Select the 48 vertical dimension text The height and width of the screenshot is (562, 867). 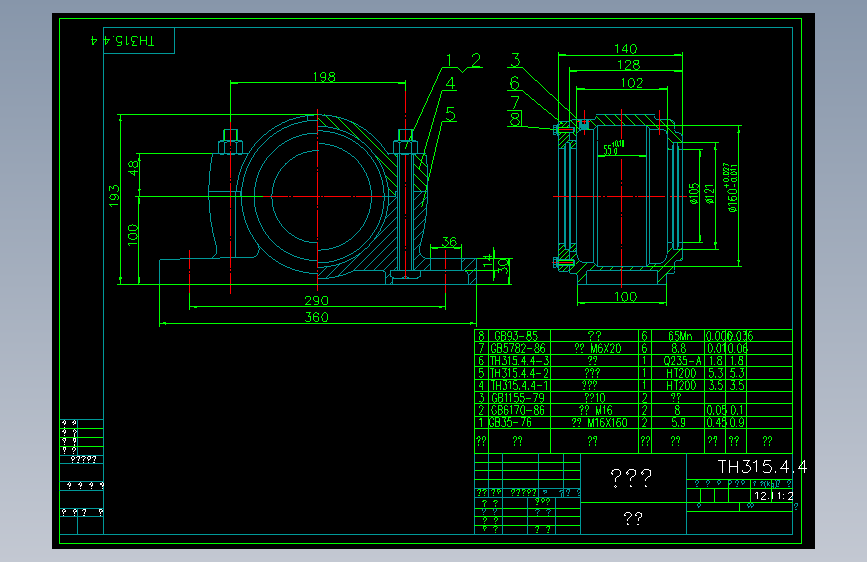(x=133, y=168)
